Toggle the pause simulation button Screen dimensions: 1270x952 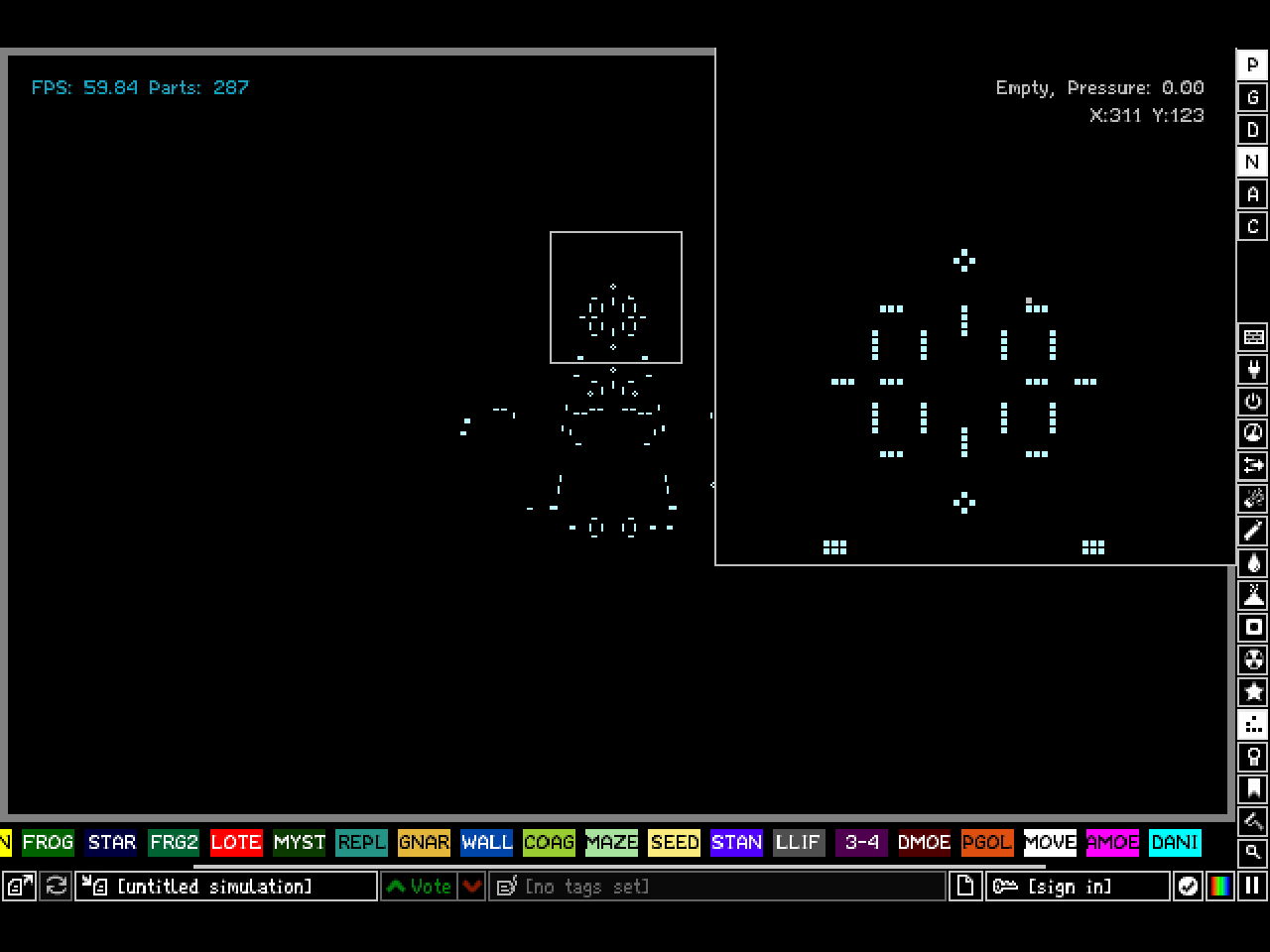pyautogui.click(x=1252, y=886)
